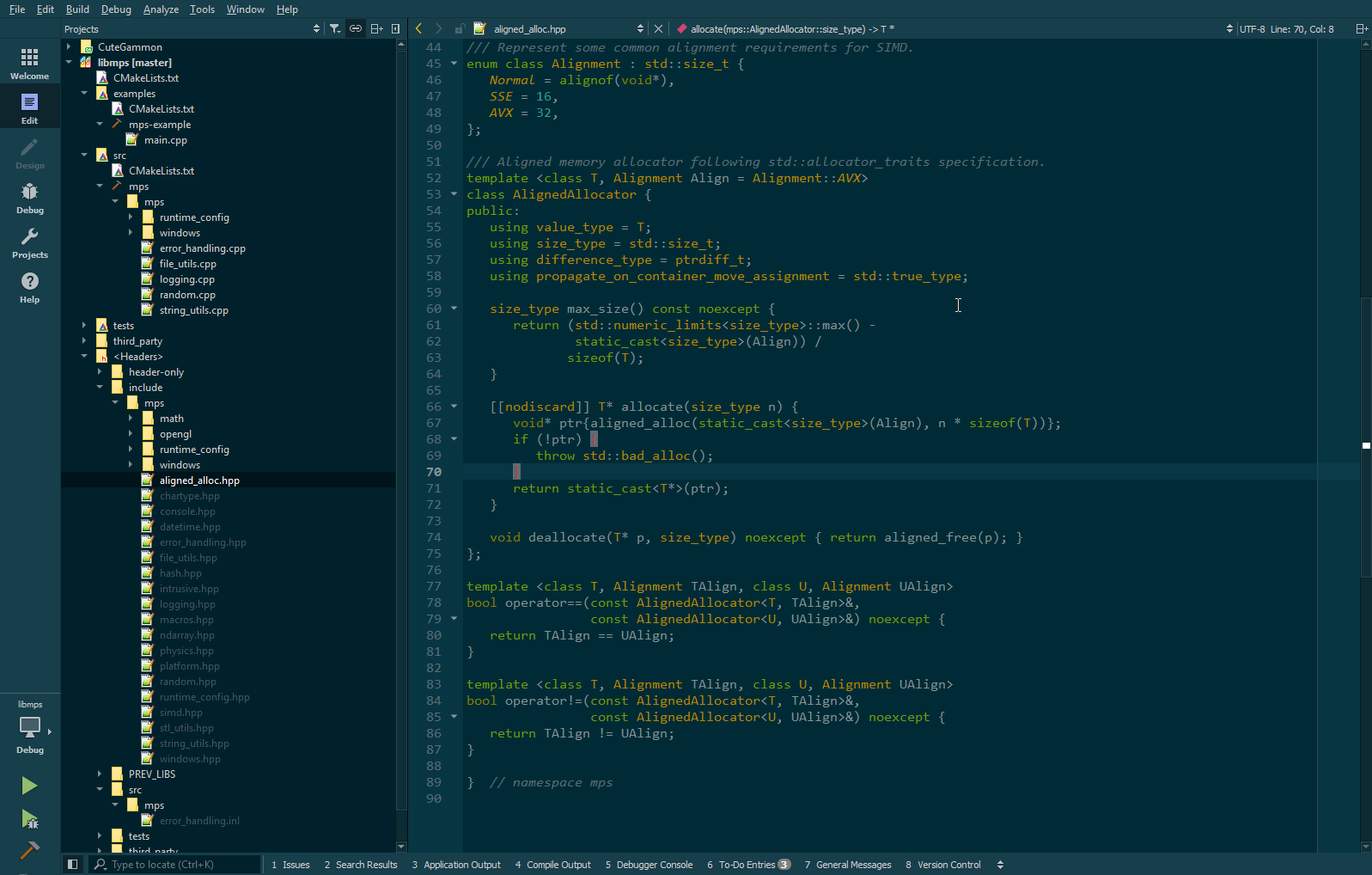The image size is (1372, 875).
Task: Expand the third_party folder
Action: point(84,341)
